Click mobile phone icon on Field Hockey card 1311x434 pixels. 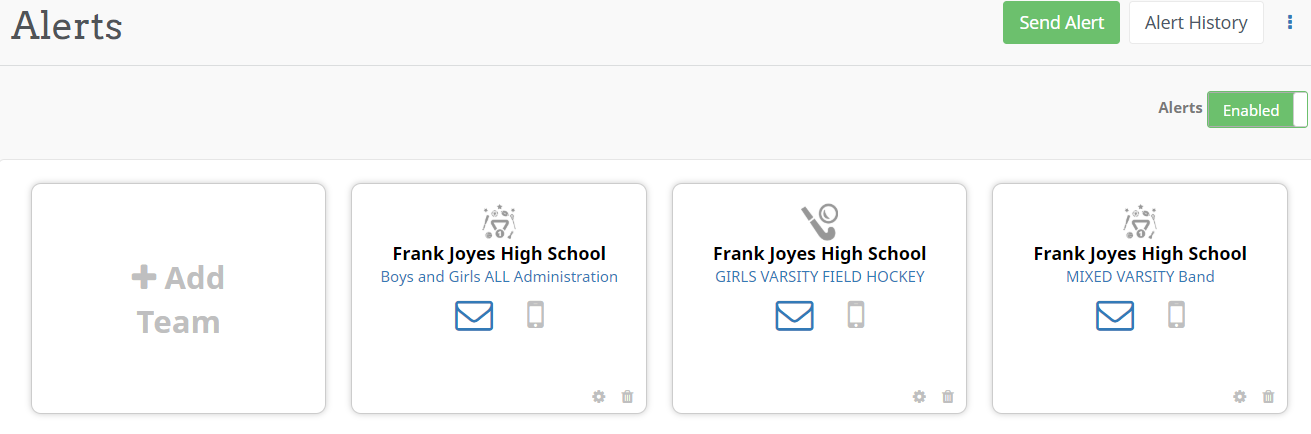856,315
